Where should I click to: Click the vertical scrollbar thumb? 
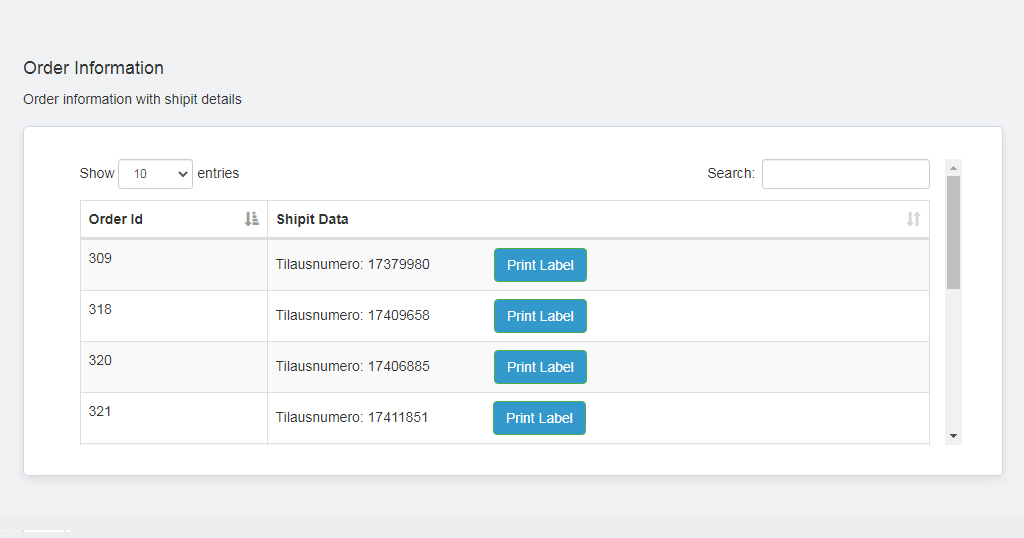(953, 232)
